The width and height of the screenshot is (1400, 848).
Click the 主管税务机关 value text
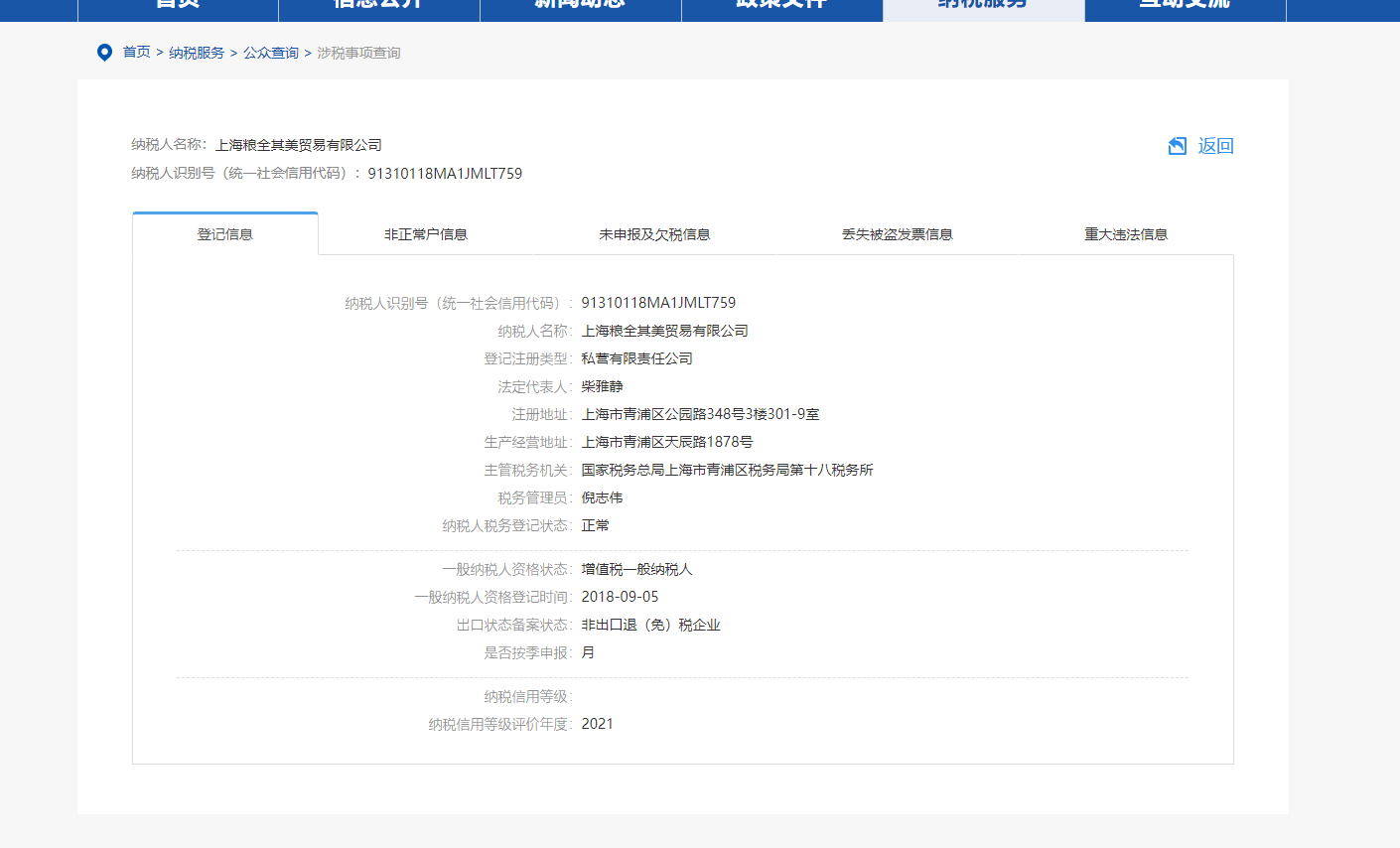coord(727,470)
